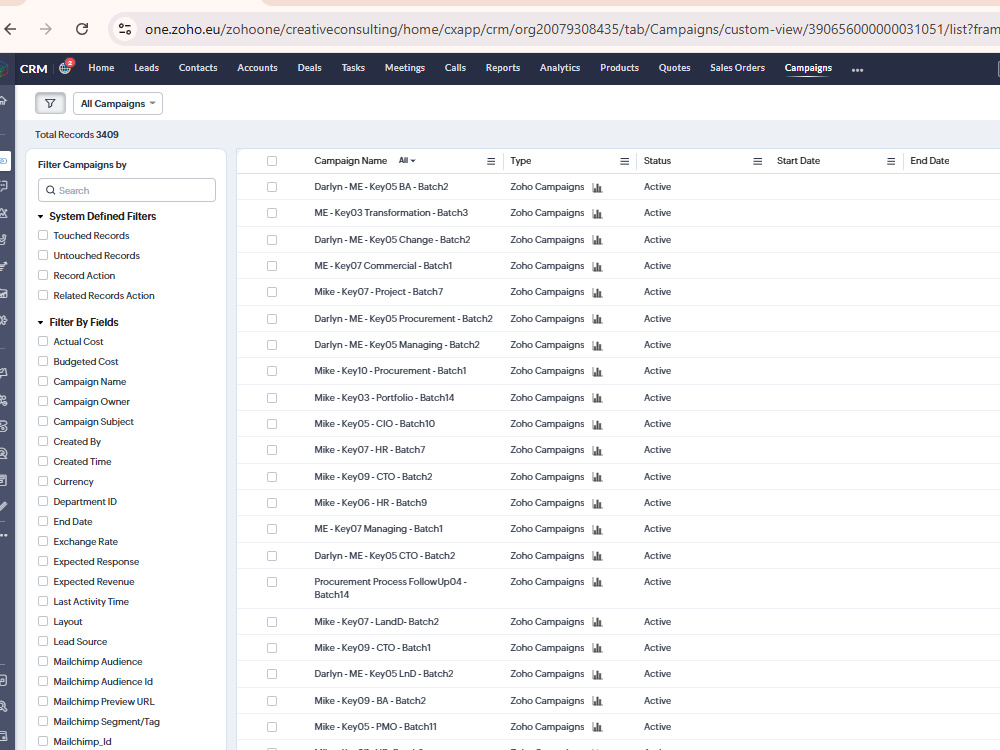Image resolution: width=1000 pixels, height=750 pixels.
Task: Open the globe notifications icon beside CRM
Action: pyautogui.click(x=66, y=68)
